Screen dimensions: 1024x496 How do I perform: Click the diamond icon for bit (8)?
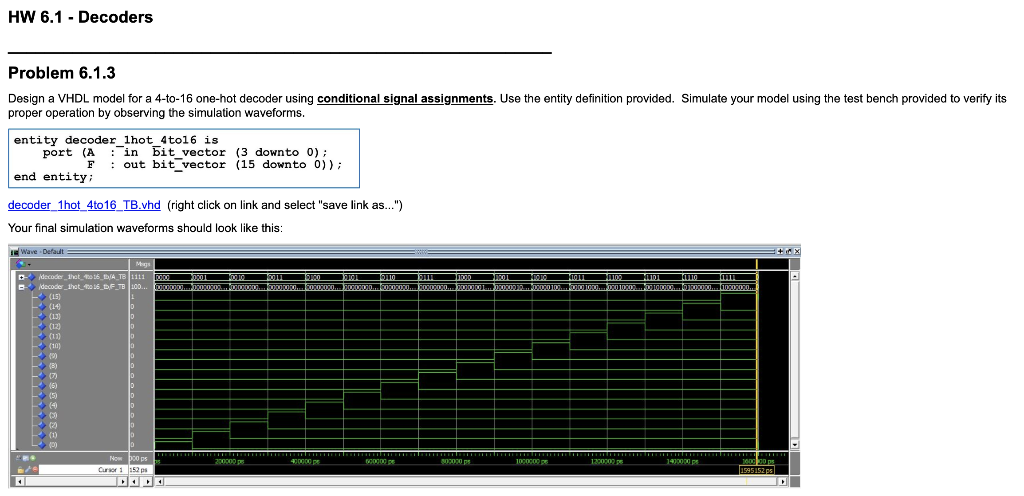click(42, 366)
